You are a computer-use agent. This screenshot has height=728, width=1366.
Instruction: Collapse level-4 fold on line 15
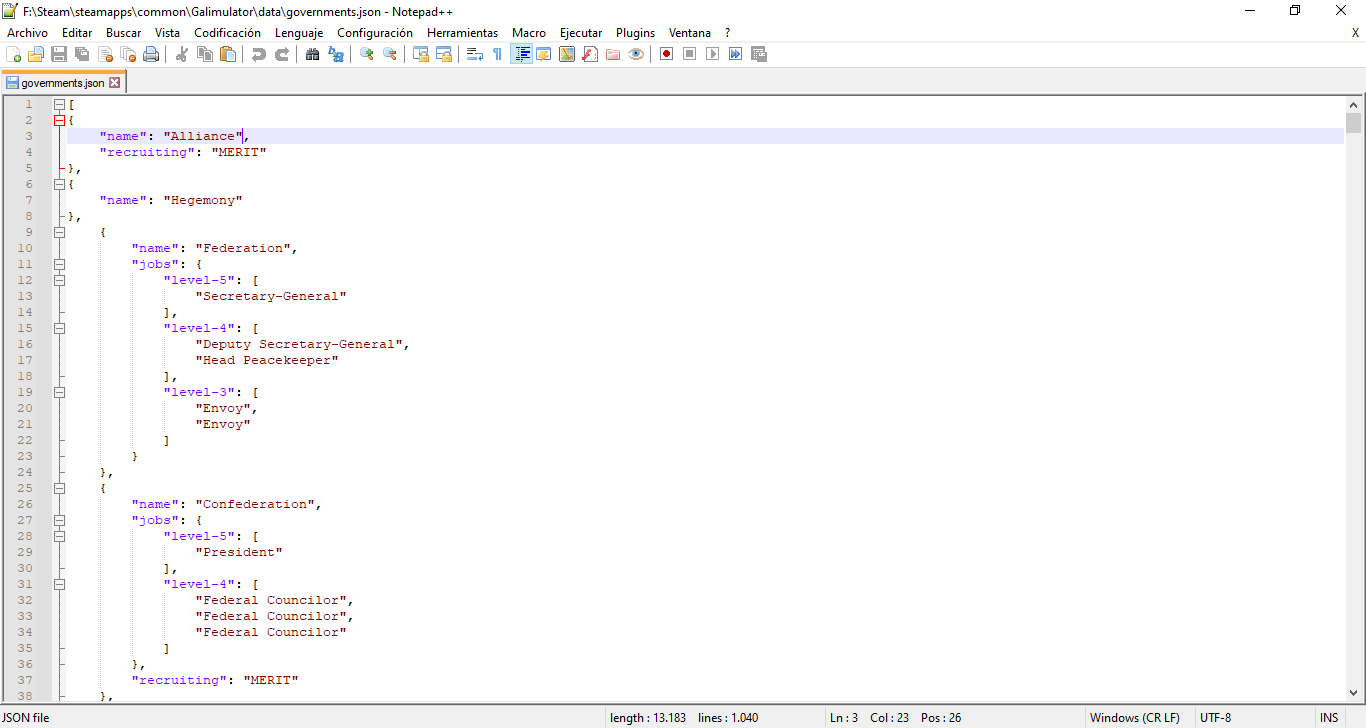pos(59,328)
